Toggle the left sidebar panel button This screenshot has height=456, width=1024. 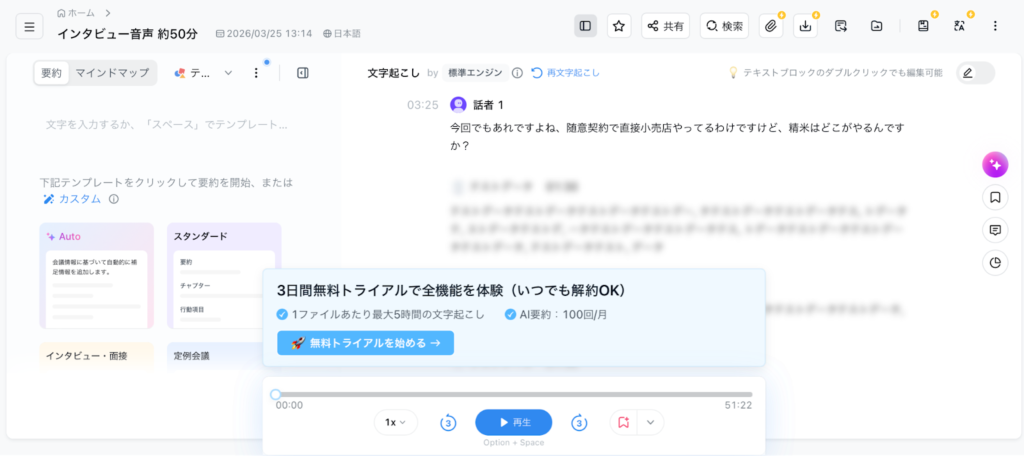click(x=586, y=26)
